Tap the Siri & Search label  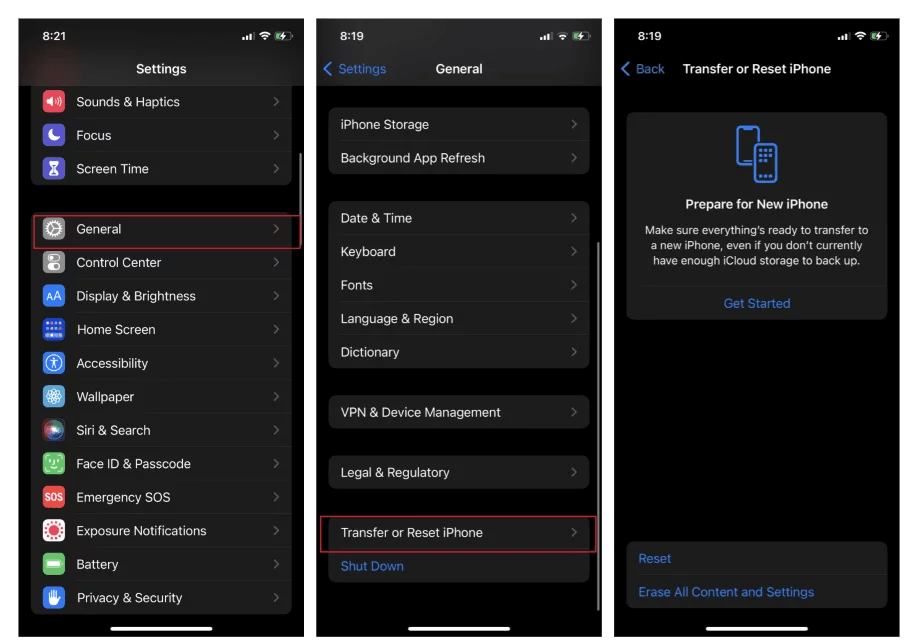pos(113,430)
